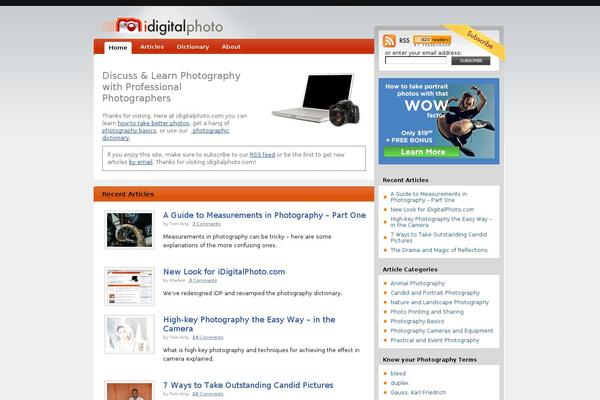
Task: Click the New Look article thumbnail
Action: point(129,286)
